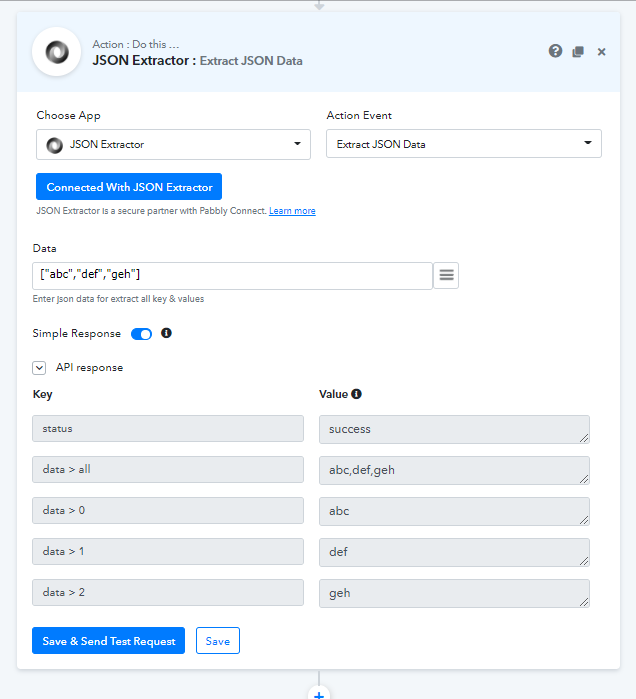Focus the Data JSON input field
636x699 pixels.
click(x=232, y=275)
